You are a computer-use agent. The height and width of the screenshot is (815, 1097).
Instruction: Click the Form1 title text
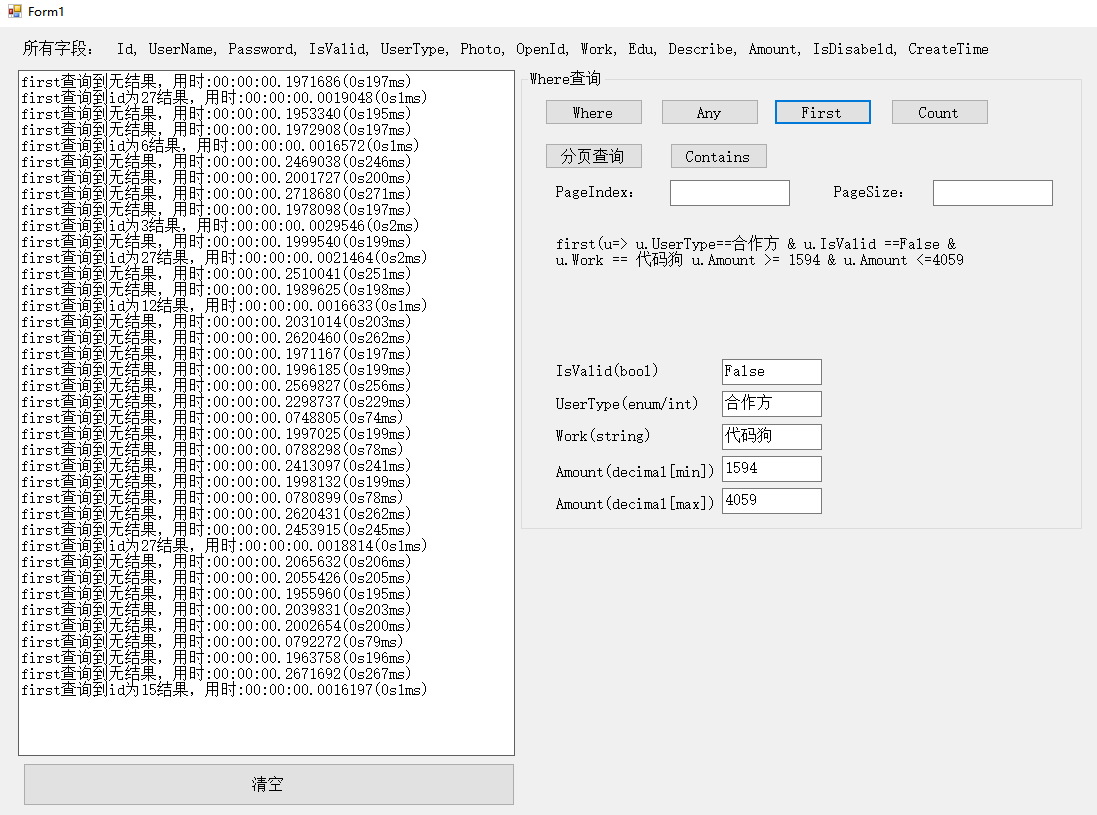(46, 11)
